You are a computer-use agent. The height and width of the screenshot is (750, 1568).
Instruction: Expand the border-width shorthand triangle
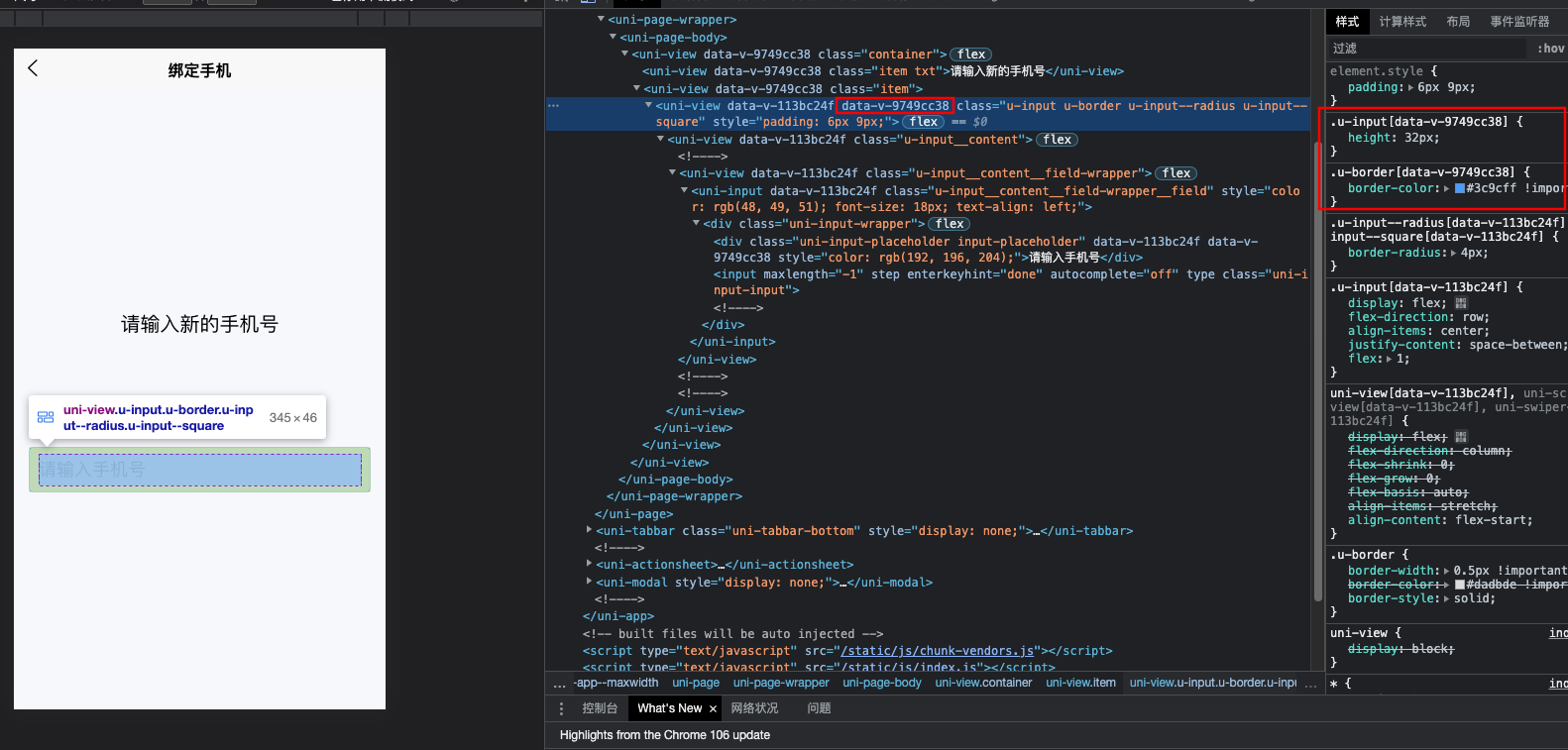pyautogui.click(x=1447, y=571)
